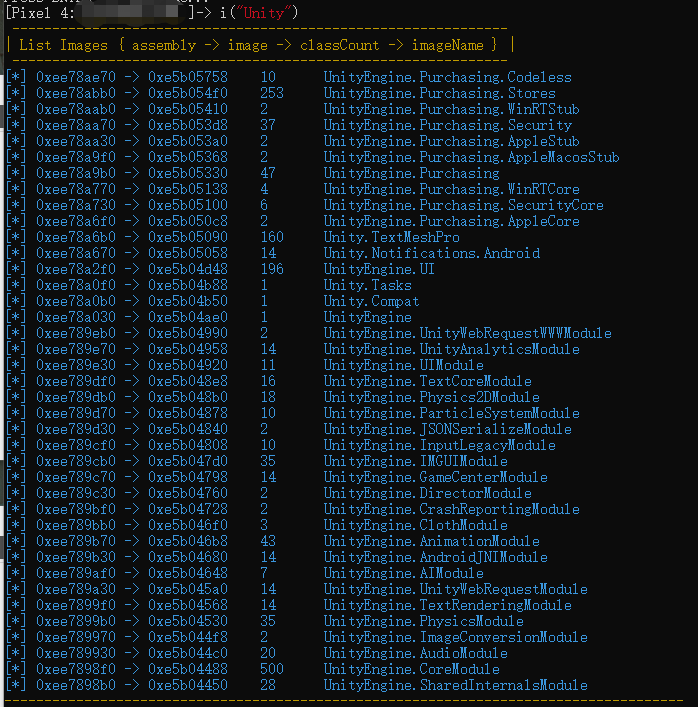This screenshot has width=698, height=707.
Task: Click image name UnityEngine.Purchasing.Stores
Action: click(x=439, y=93)
